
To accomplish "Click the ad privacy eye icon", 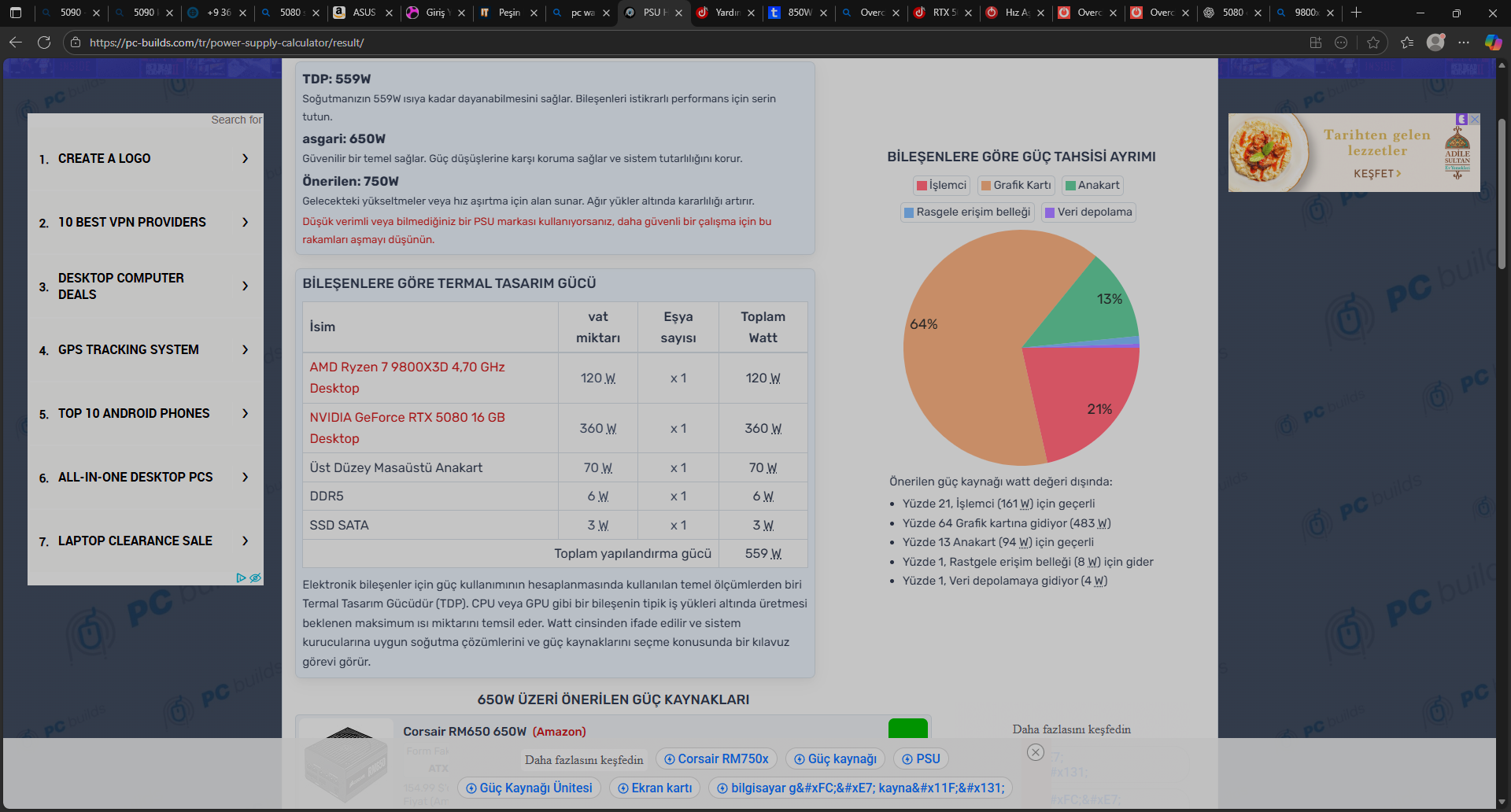I will [x=255, y=578].
